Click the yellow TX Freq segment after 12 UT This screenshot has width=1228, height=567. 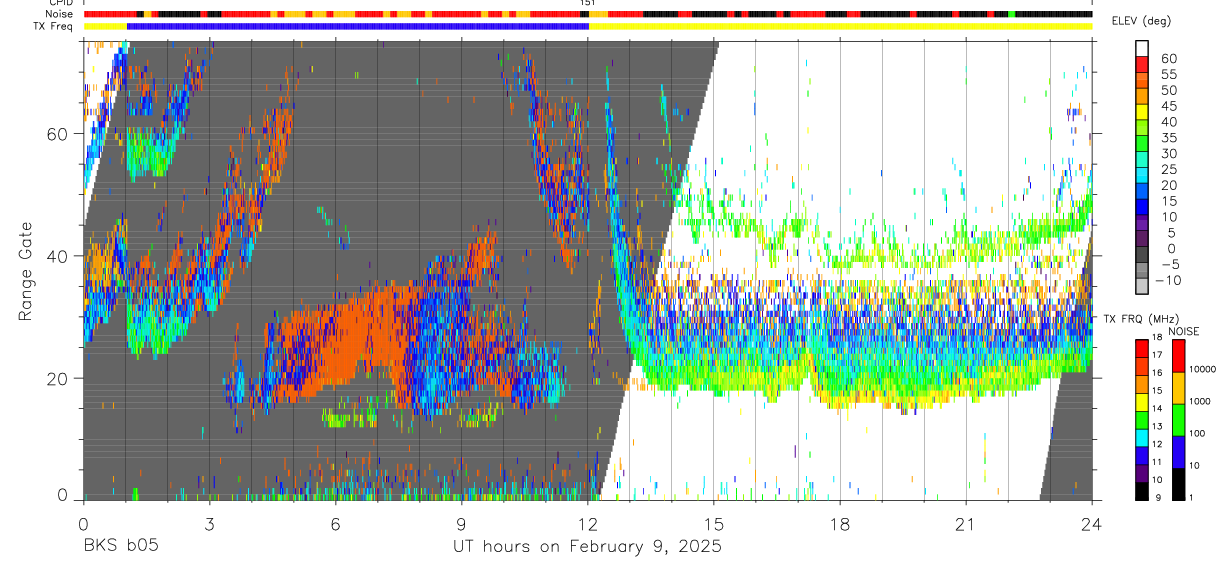pos(840,26)
